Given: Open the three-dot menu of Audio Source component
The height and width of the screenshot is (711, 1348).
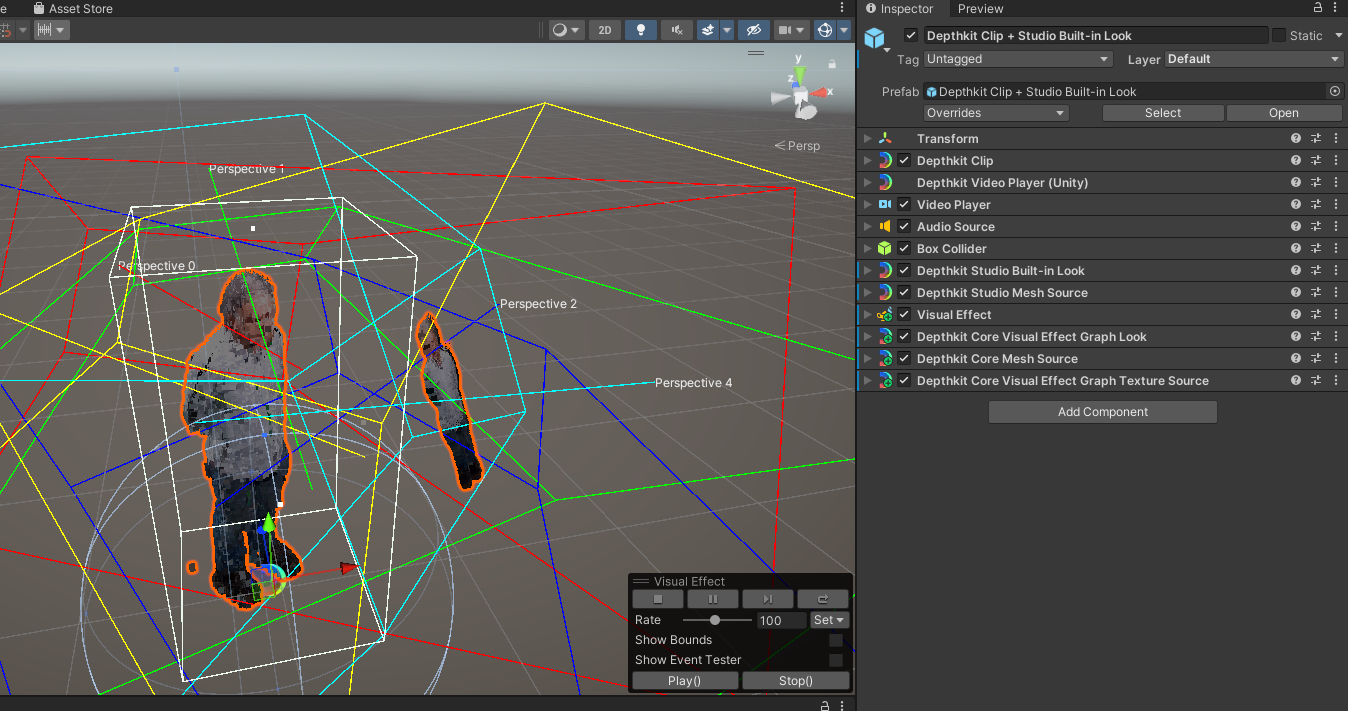Looking at the screenshot, I should click(x=1336, y=227).
